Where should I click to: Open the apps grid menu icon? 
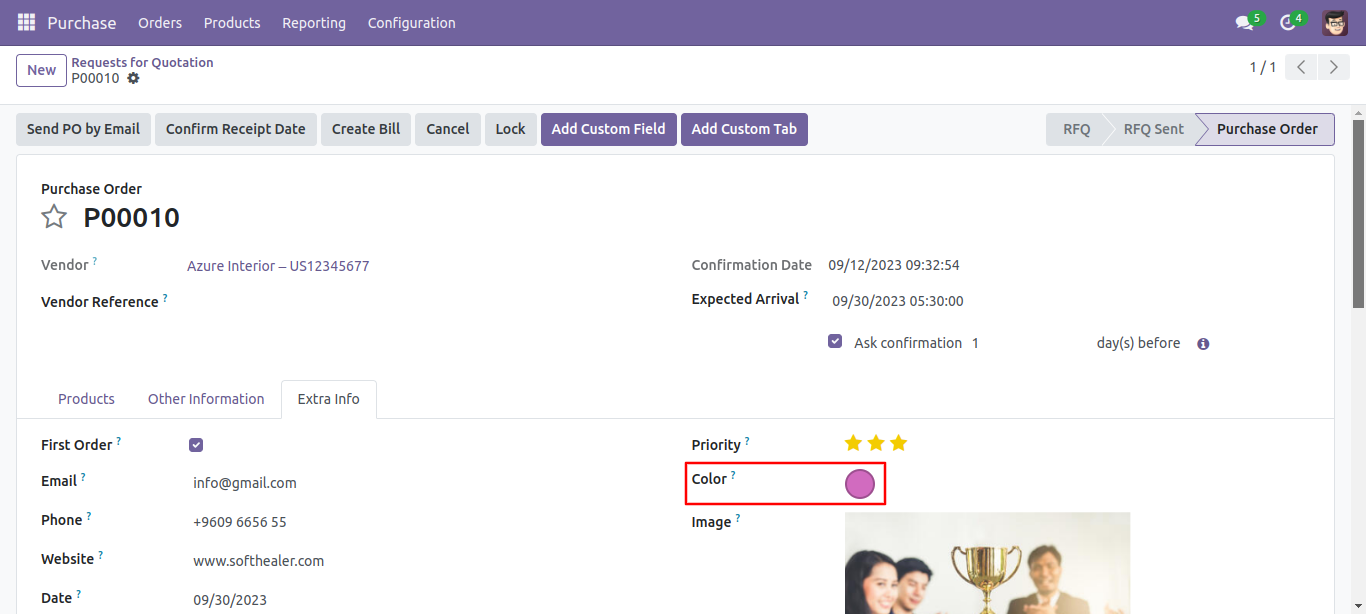[x=26, y=22]
